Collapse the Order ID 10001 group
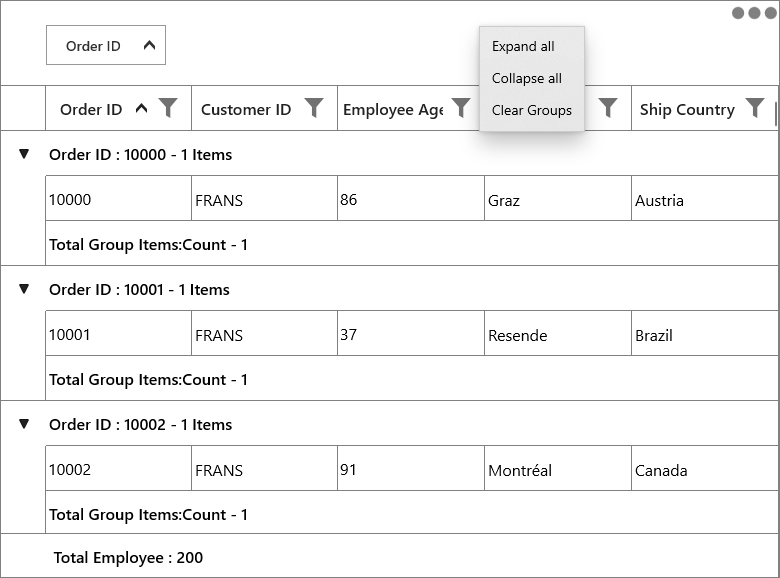The height and width of the screenshot is (578, 780). [x=23, y=289]
